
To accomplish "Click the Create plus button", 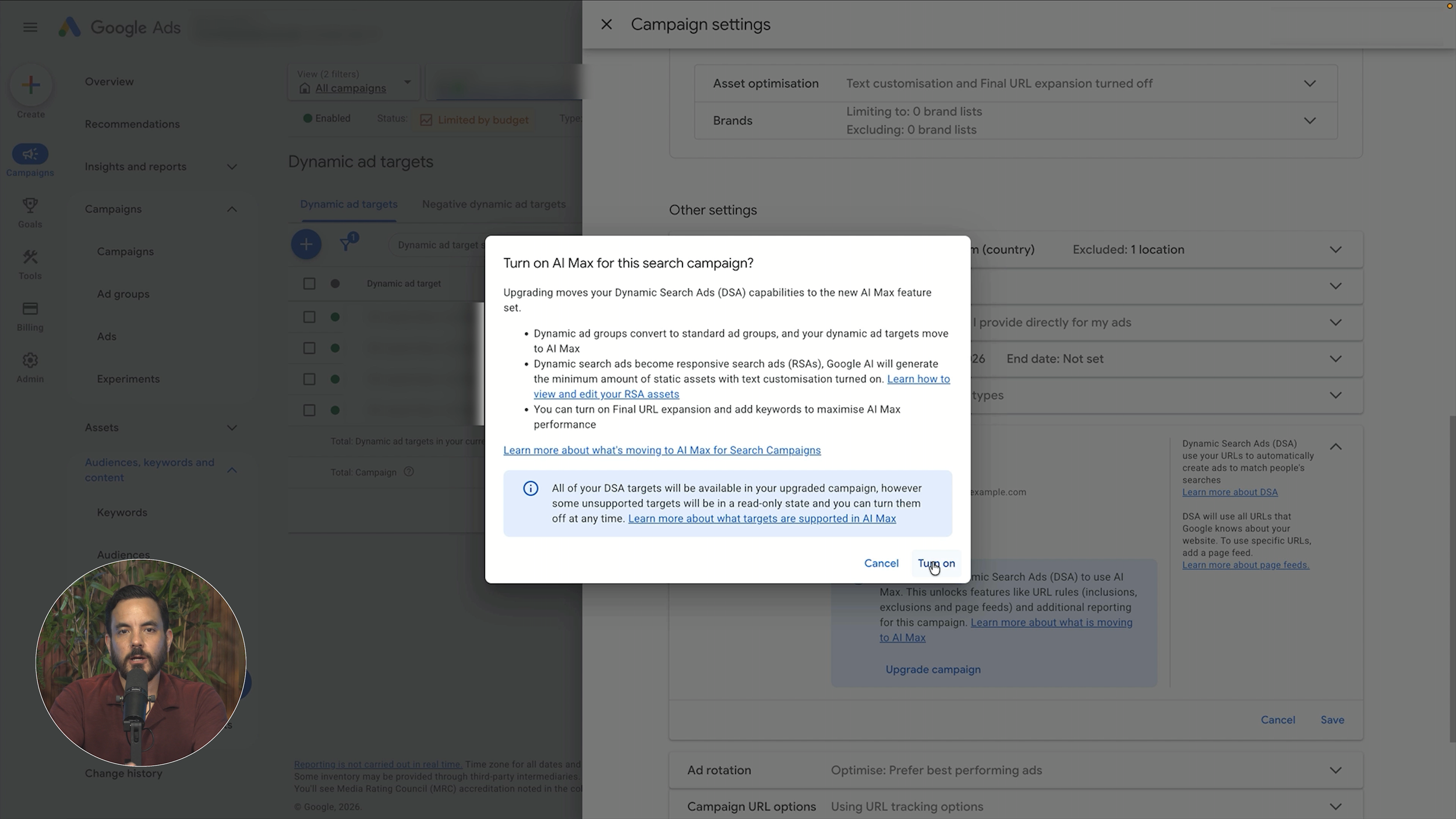I will pos(31,85).
